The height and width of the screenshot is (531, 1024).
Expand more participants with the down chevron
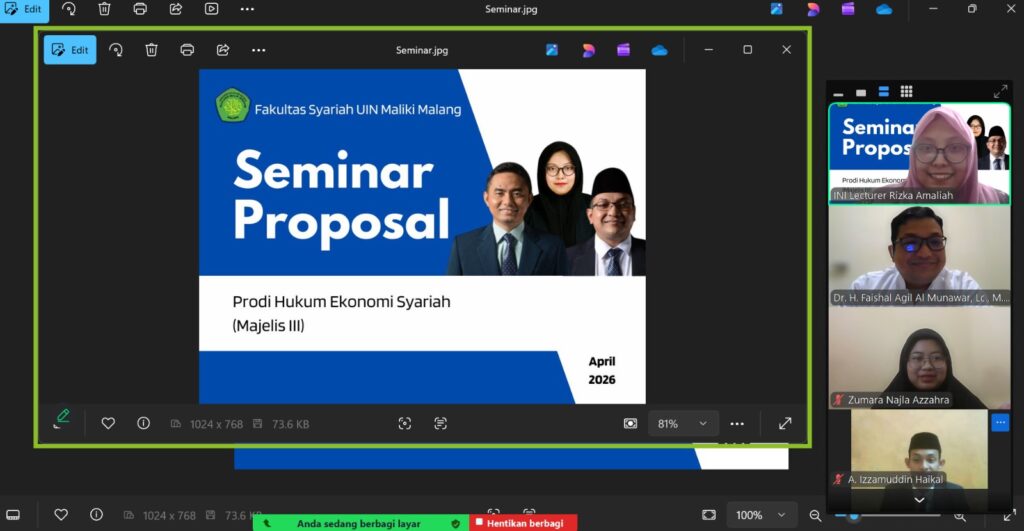point(919,500)
